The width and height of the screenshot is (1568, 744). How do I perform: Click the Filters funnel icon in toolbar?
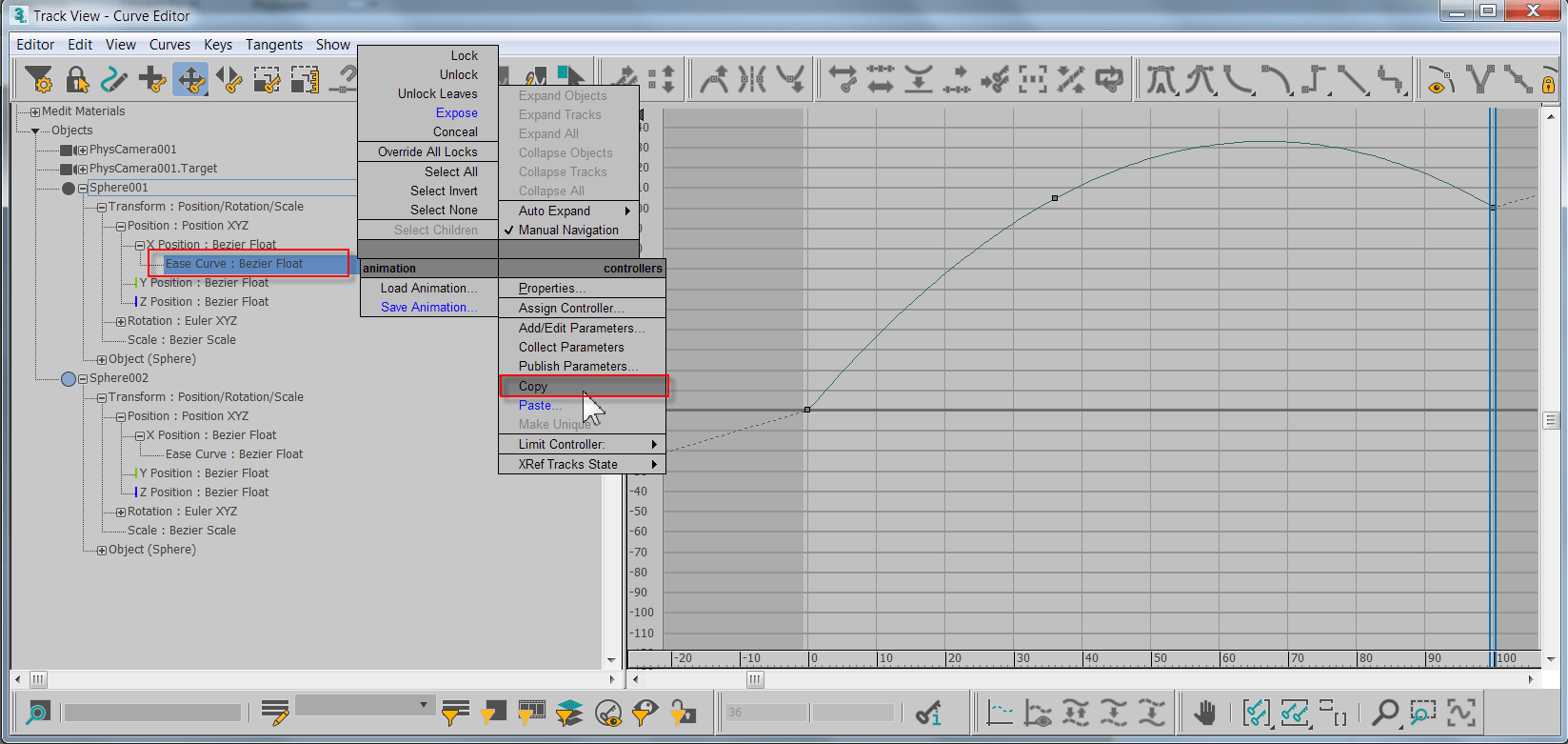point(39,80)
